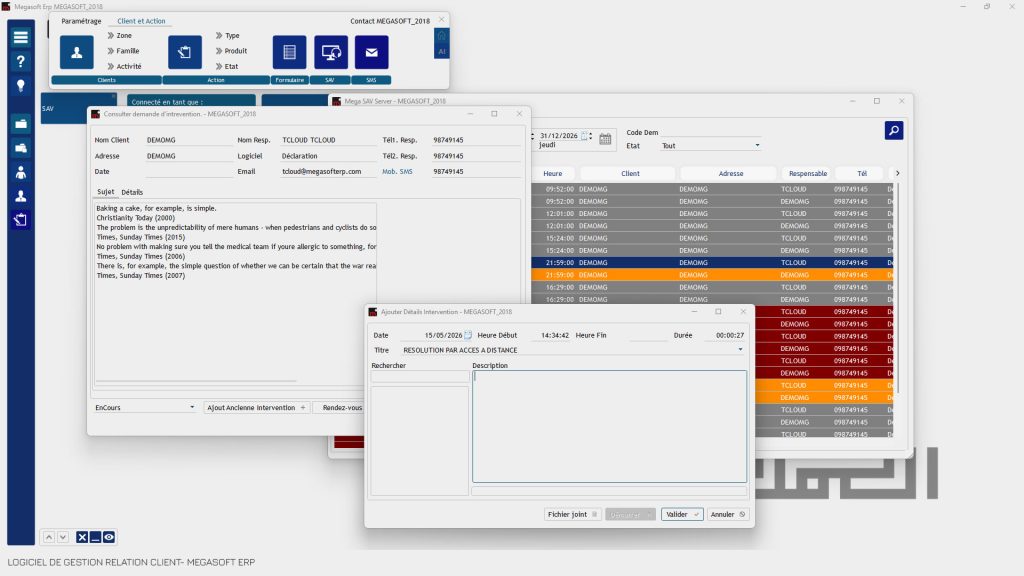Switch to the Paramétrage tab
1024x576 pixels.
pyautogui.click(x=81, y=21)
